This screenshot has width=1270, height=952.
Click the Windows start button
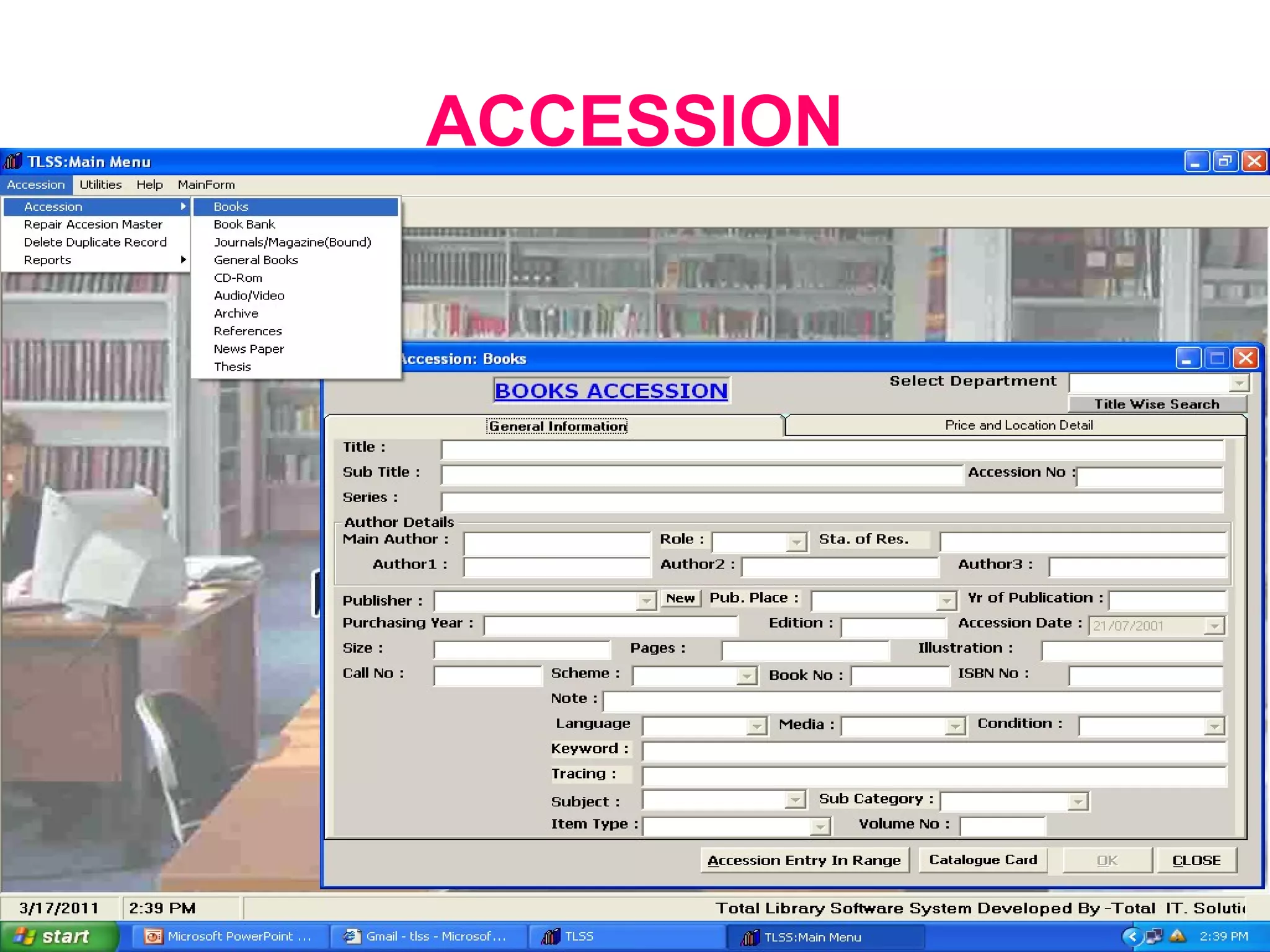(58, 937)
